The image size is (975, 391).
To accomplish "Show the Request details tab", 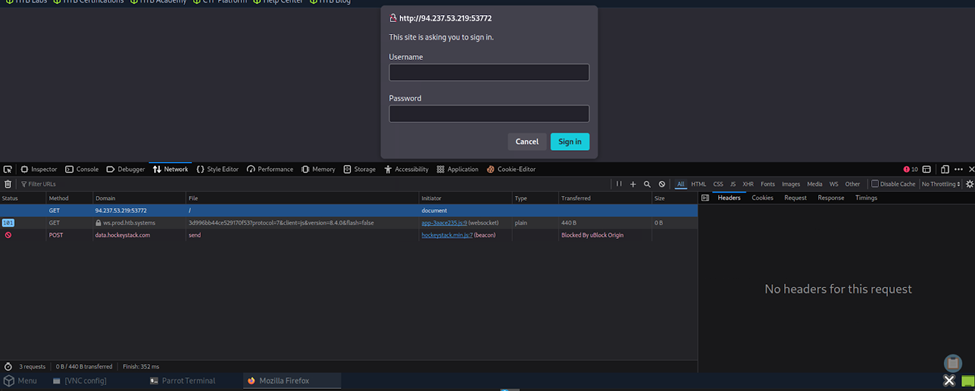I will [x=795, y=198].
